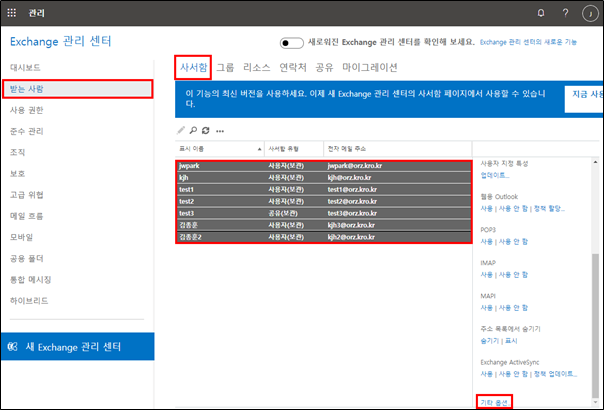
Task: Click 사용 link under IMAP
Action: 487,275
